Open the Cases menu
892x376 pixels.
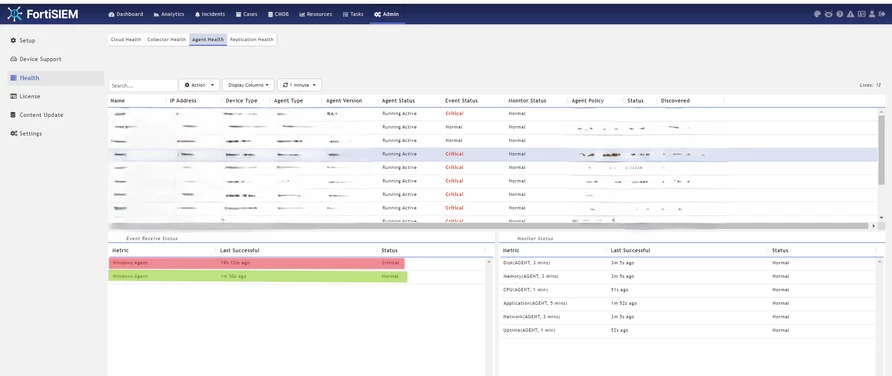246,14
